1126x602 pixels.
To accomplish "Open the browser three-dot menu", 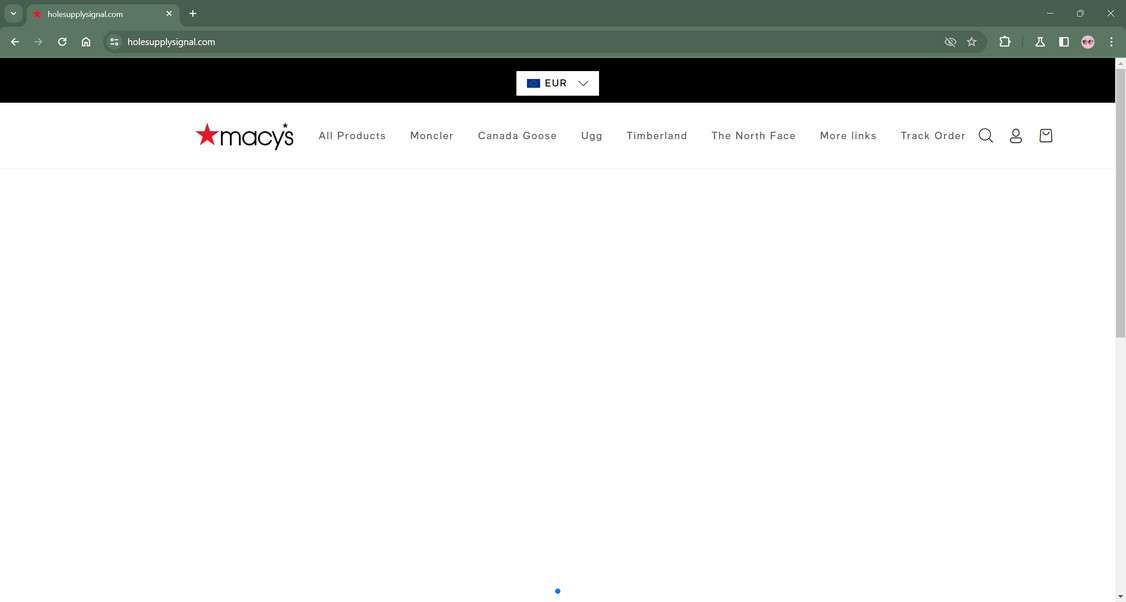I will [1110, 41].
